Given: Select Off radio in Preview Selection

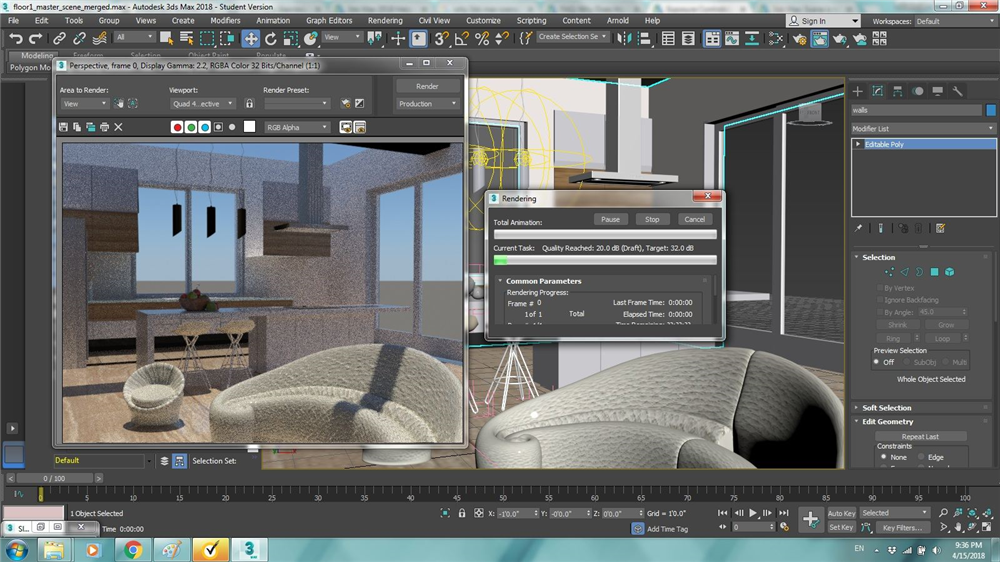Looking at the screenshot, I should click(x=876, y=362).
